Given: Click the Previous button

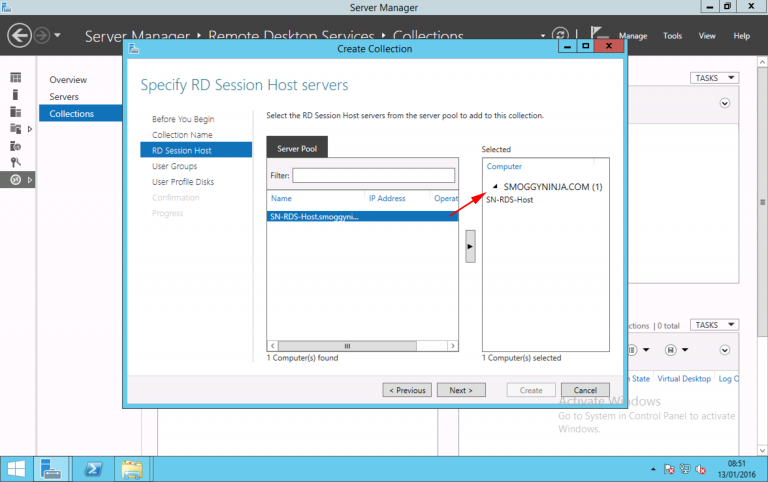Looking at the screenshot, I should [407, 390].
